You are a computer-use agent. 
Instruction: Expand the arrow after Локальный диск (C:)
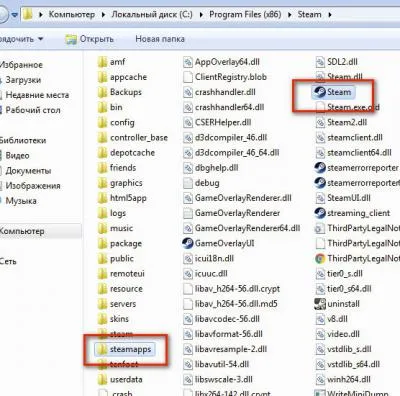pos(201,15)
